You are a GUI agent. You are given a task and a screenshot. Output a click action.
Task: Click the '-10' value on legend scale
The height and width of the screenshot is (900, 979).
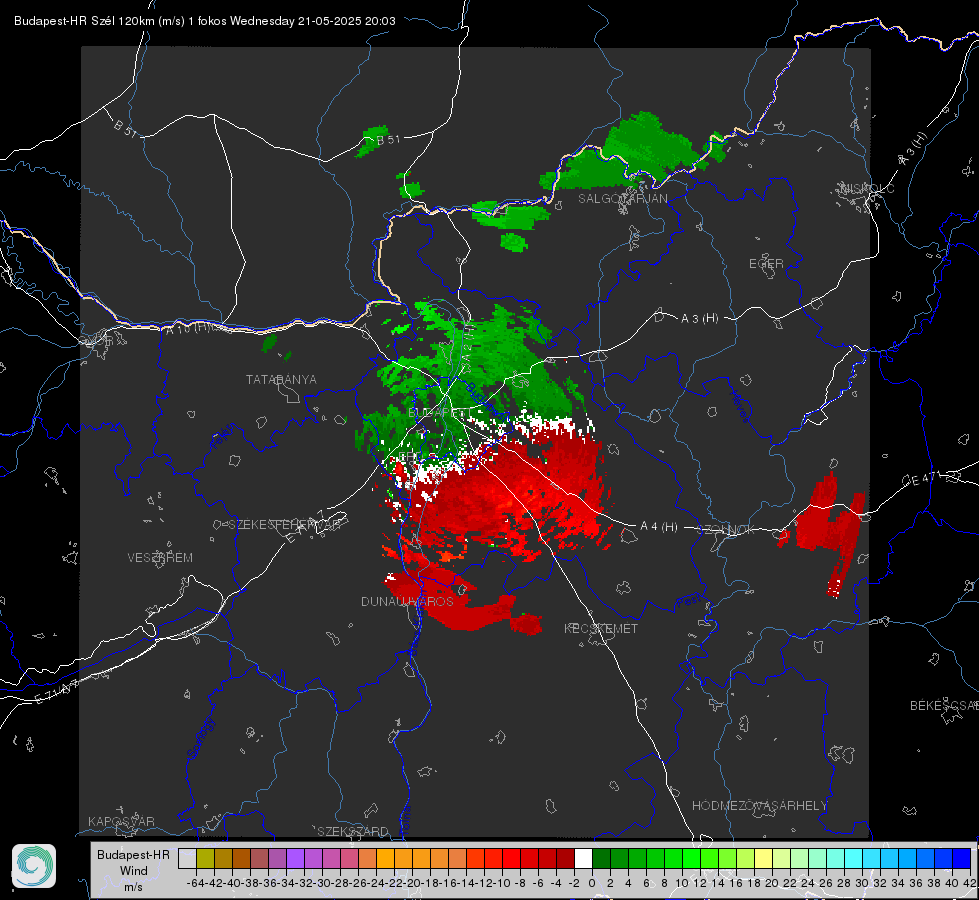click(x=502, y=883)
